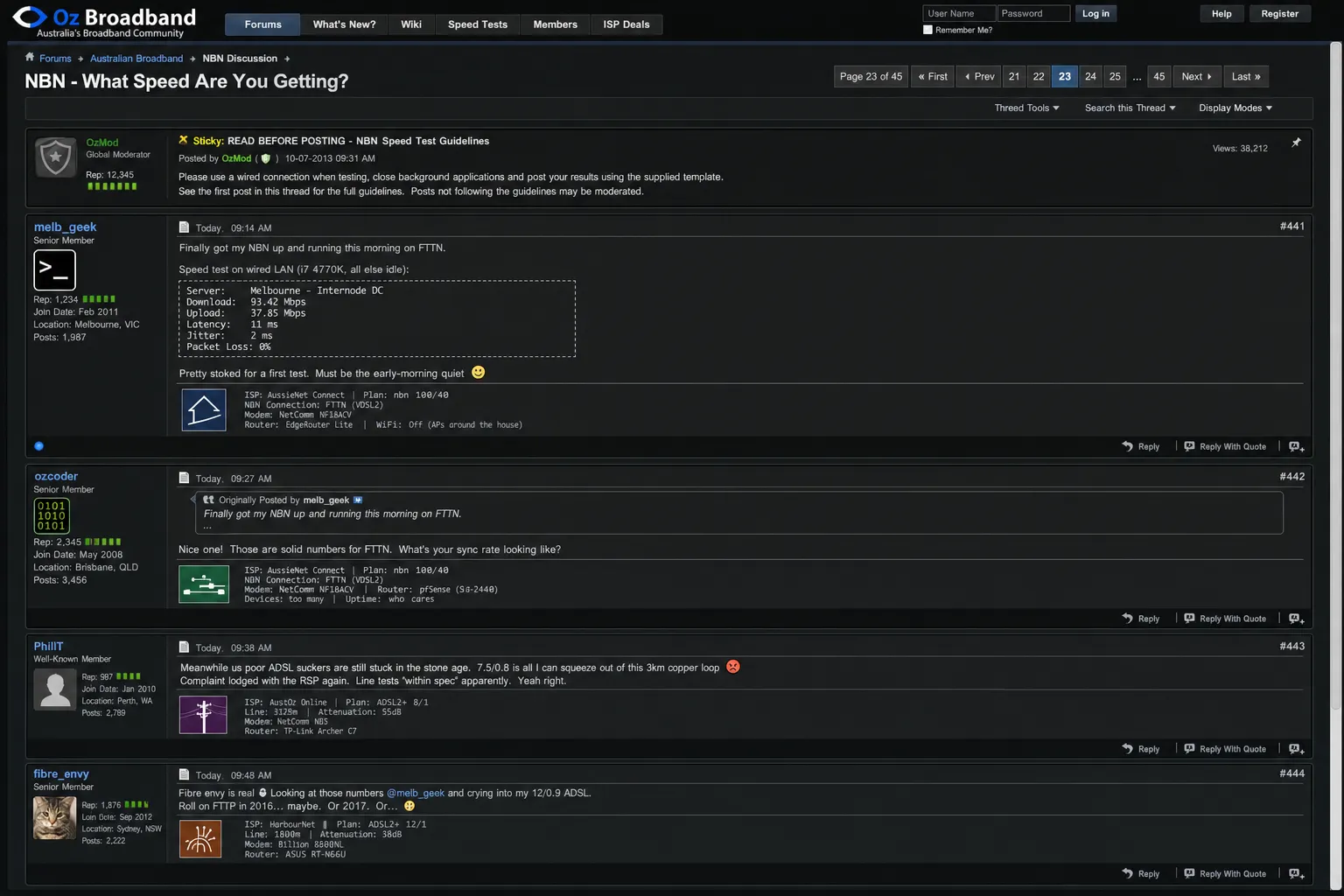This screenshot has width=1344, height=896.
Task: Click multi-quote icon on post #443
Action: (1296, 749)
